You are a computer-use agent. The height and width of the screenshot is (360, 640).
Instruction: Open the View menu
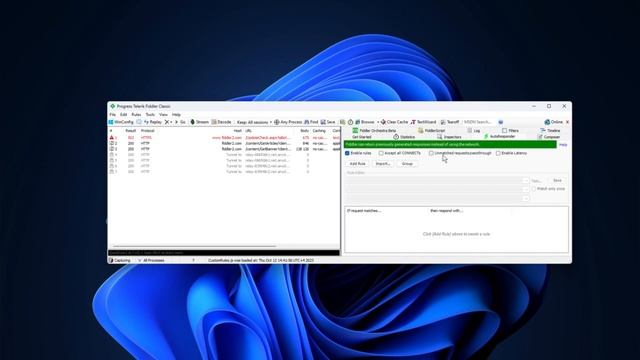pyautogui.click(x=163, y=115)
